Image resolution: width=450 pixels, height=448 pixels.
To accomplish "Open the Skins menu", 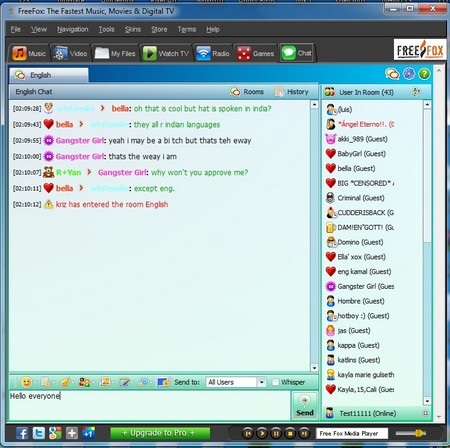I will click(133, 29).
